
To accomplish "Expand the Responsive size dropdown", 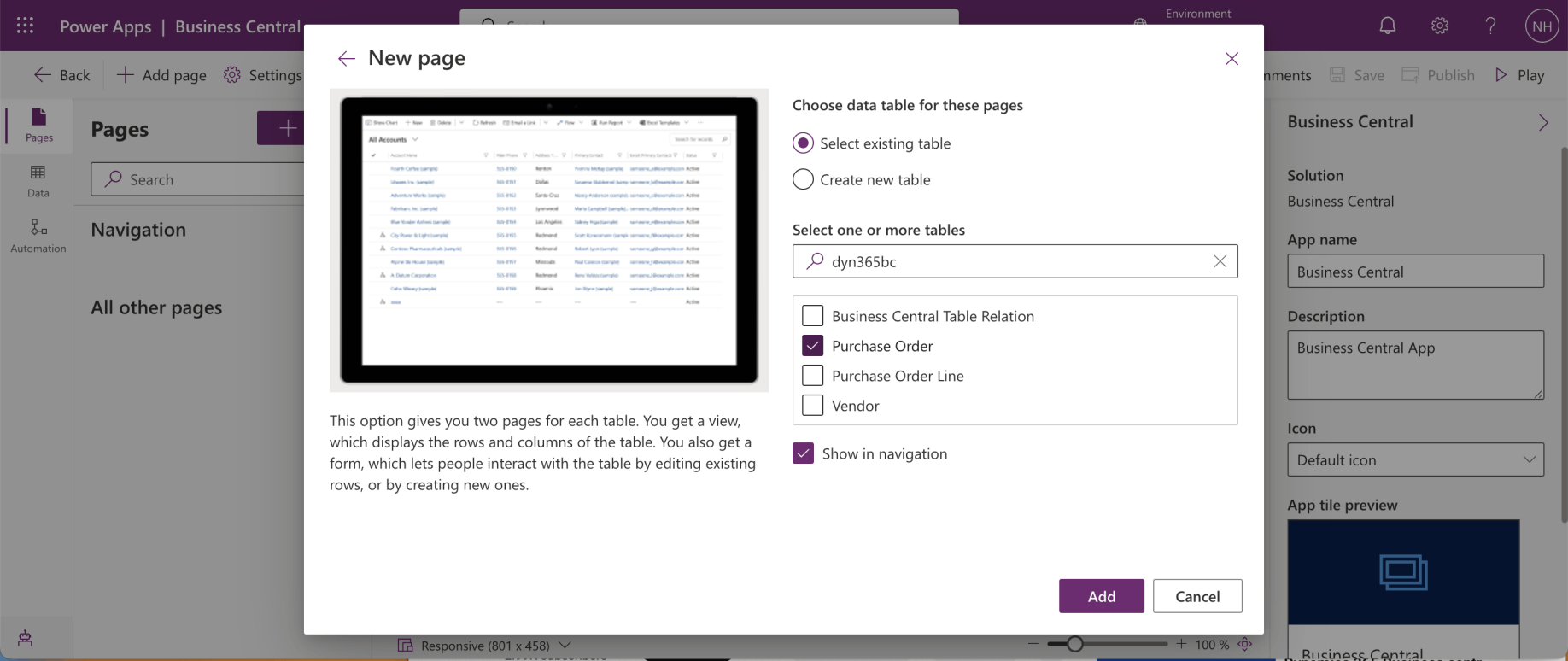I will tap(565, 646).
